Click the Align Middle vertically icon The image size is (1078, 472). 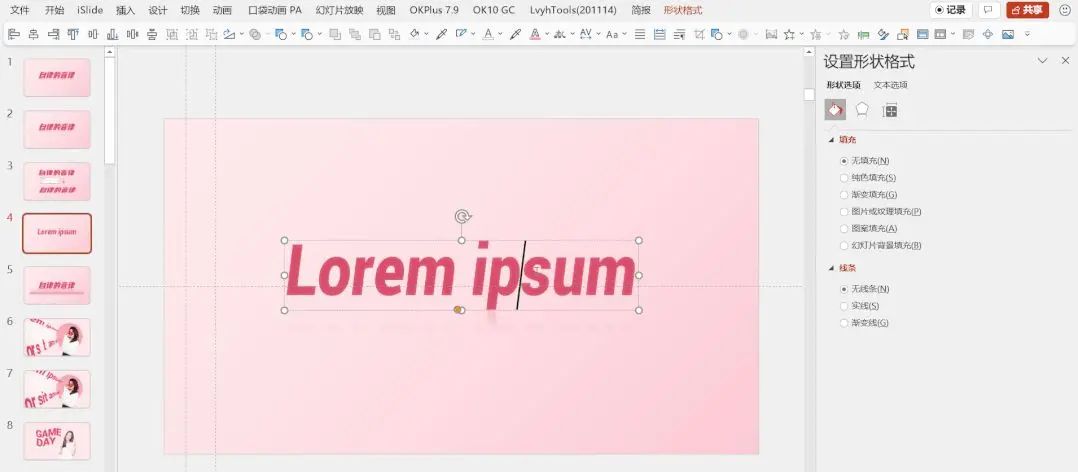point(93,34)
